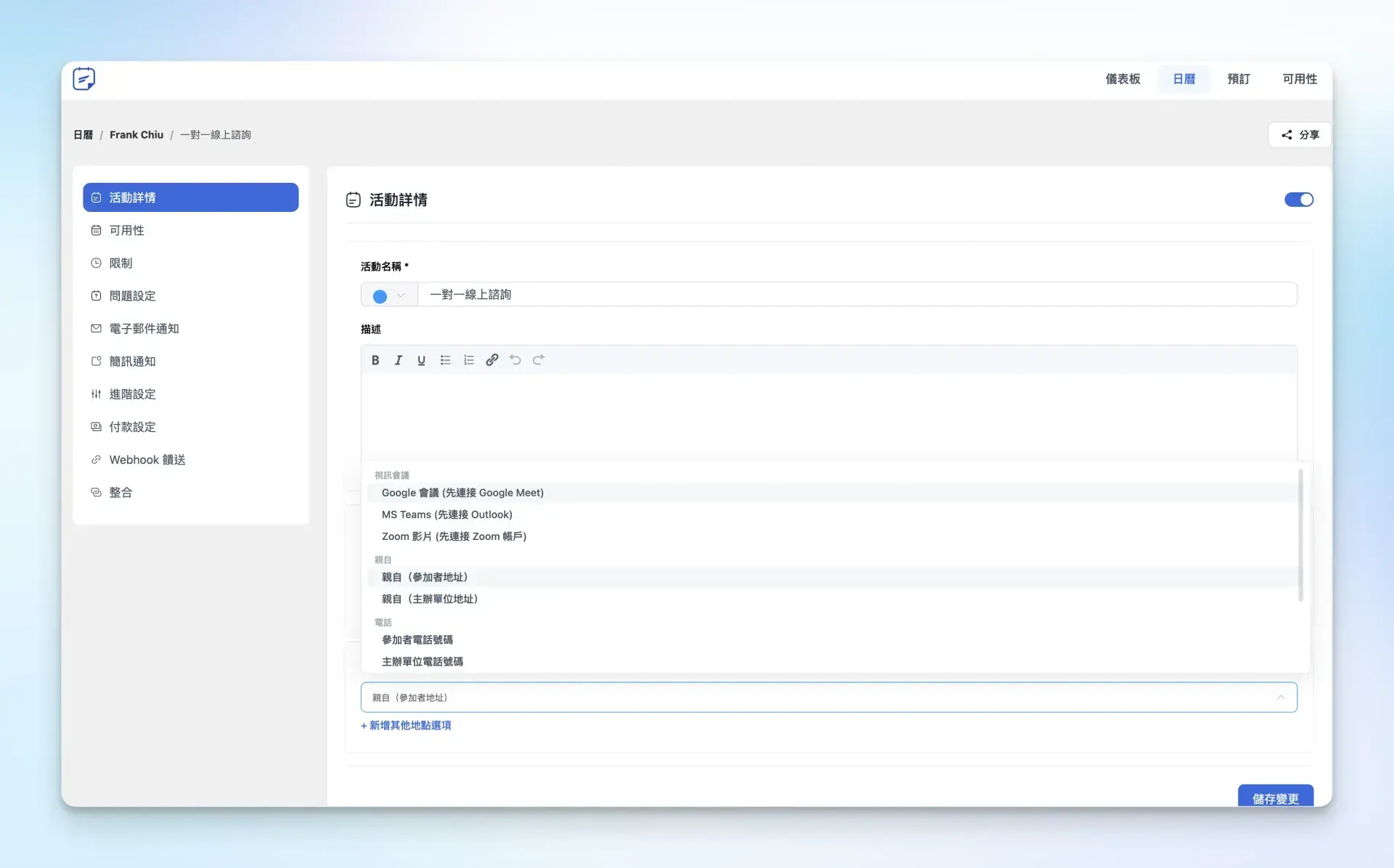Click 新增其他地點選項 link

click(x=407, y=725)
